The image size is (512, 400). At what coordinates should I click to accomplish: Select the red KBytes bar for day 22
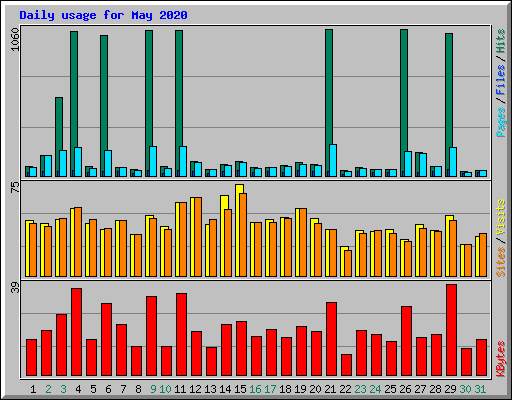tap(346, 365)
